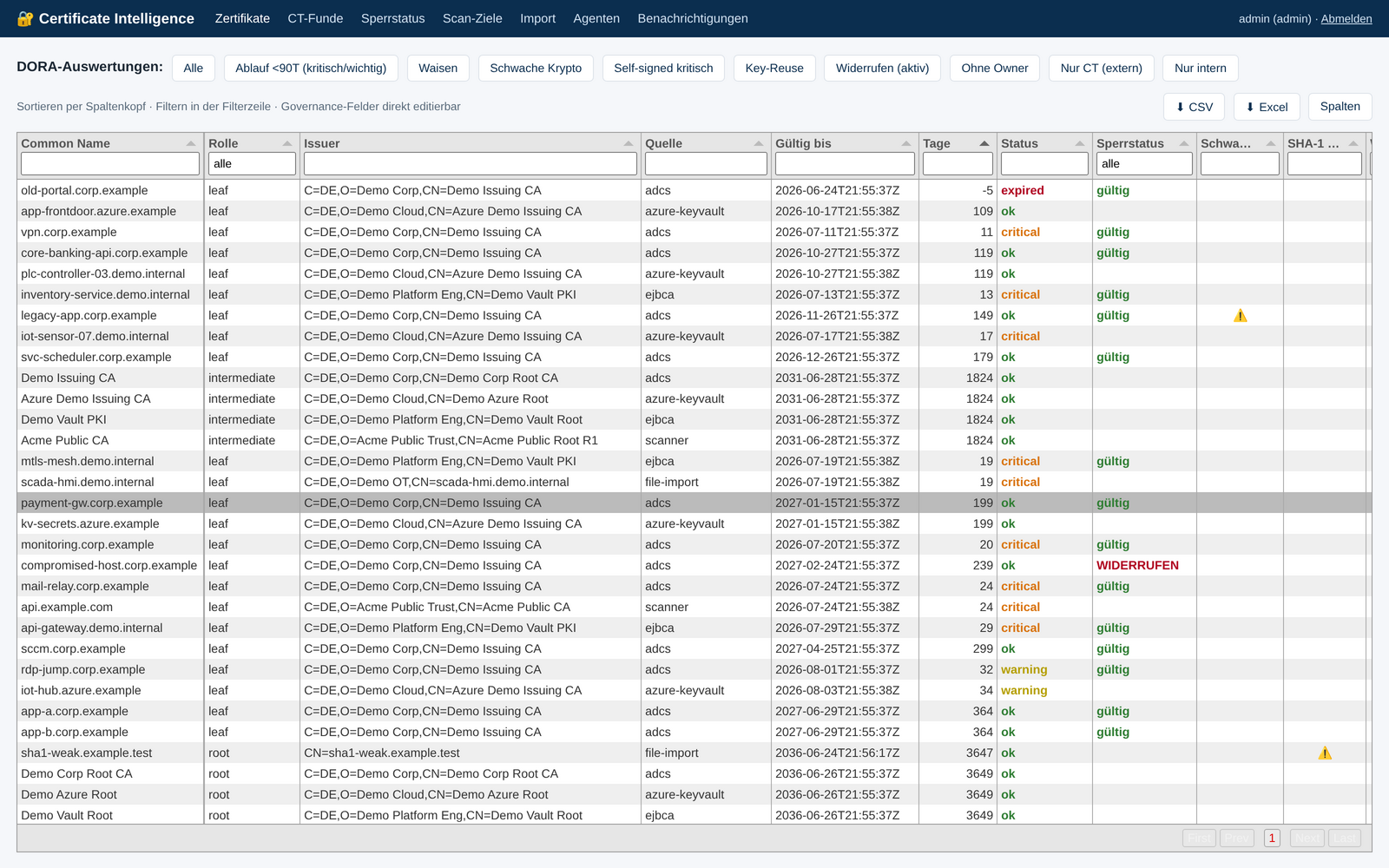Apply the Self-signed kritisch filter
The height and width of the screenshot is (868, 1389).
click(663, 68)
